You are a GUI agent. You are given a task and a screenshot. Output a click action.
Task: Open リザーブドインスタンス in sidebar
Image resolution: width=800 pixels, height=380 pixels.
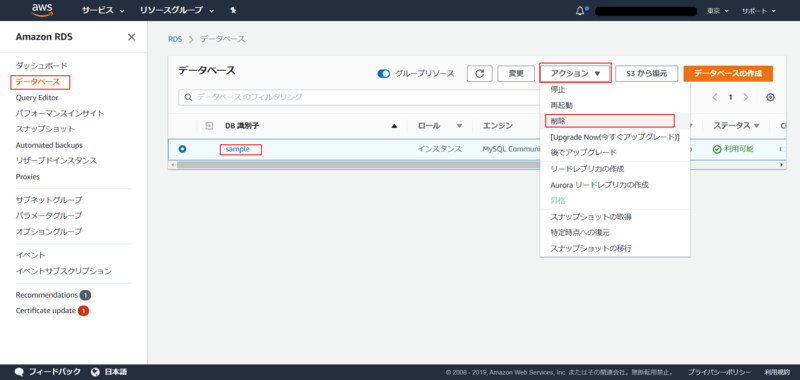click(56, 161)
